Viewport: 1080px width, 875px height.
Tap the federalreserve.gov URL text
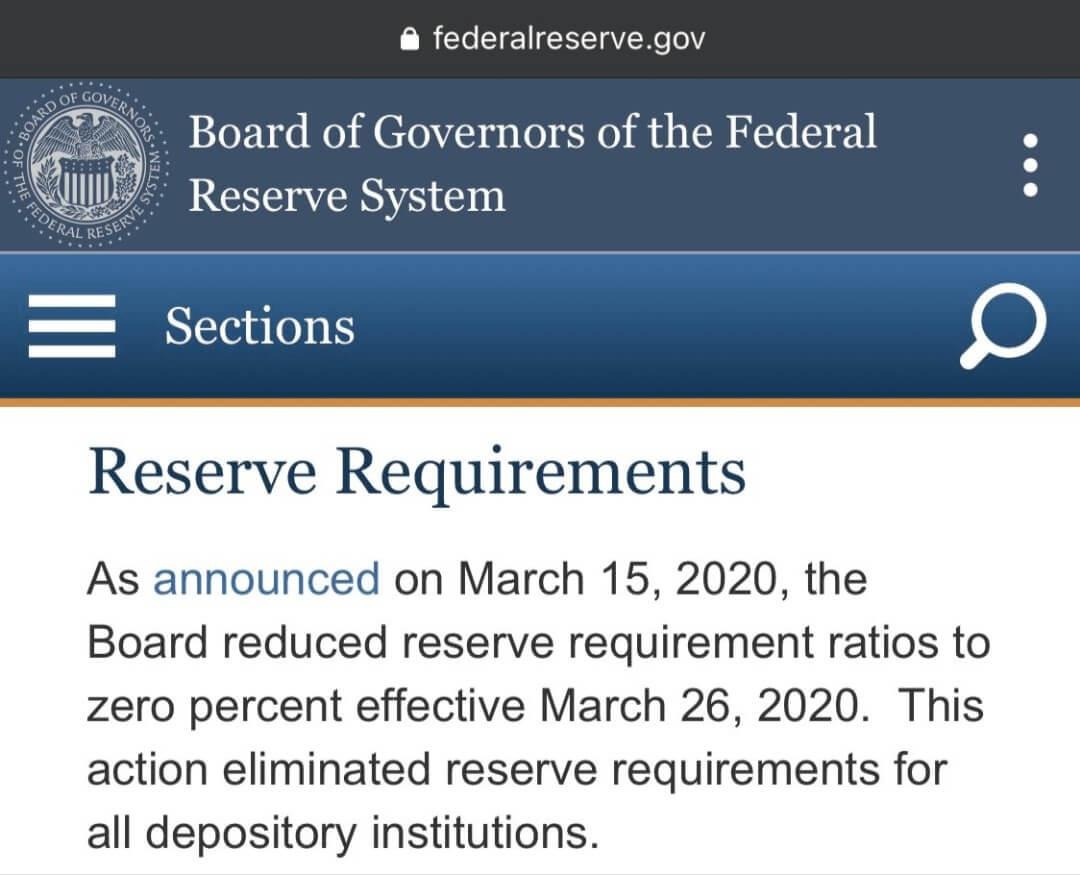click(x=568, y=39)
